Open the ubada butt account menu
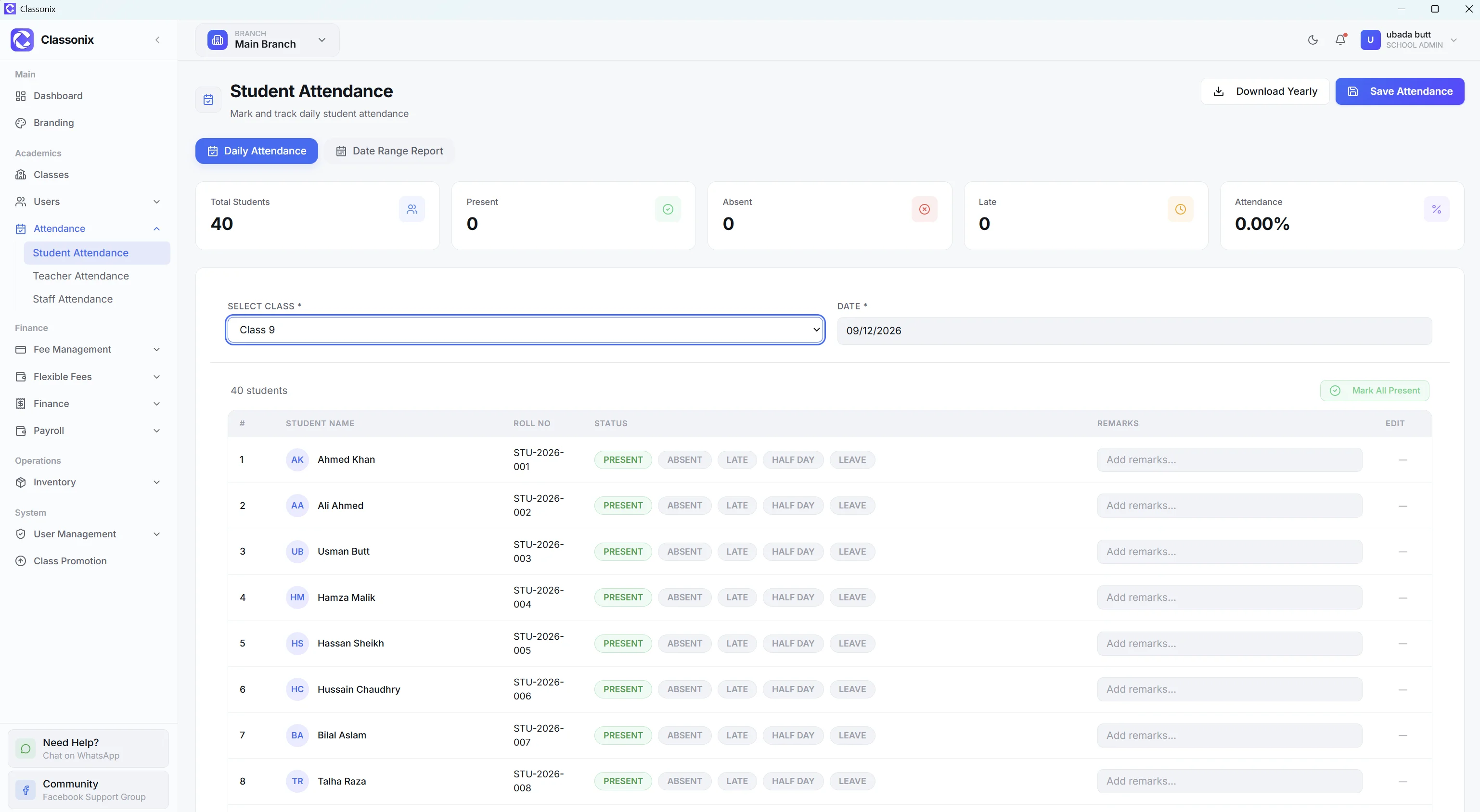Image resolution: width=1480 pixels, height=812 pixels. tap(1409, 39)
